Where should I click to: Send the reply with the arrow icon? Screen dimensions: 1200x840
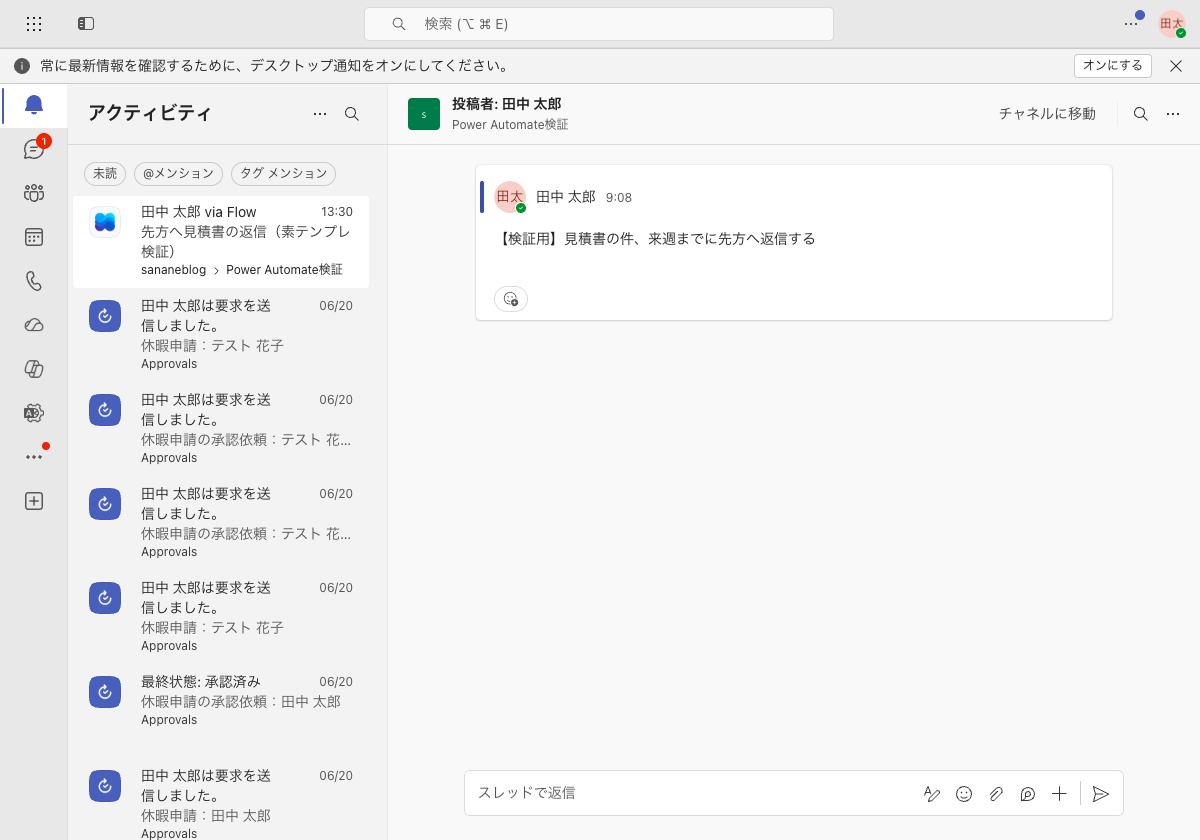tap(1101, 794)
